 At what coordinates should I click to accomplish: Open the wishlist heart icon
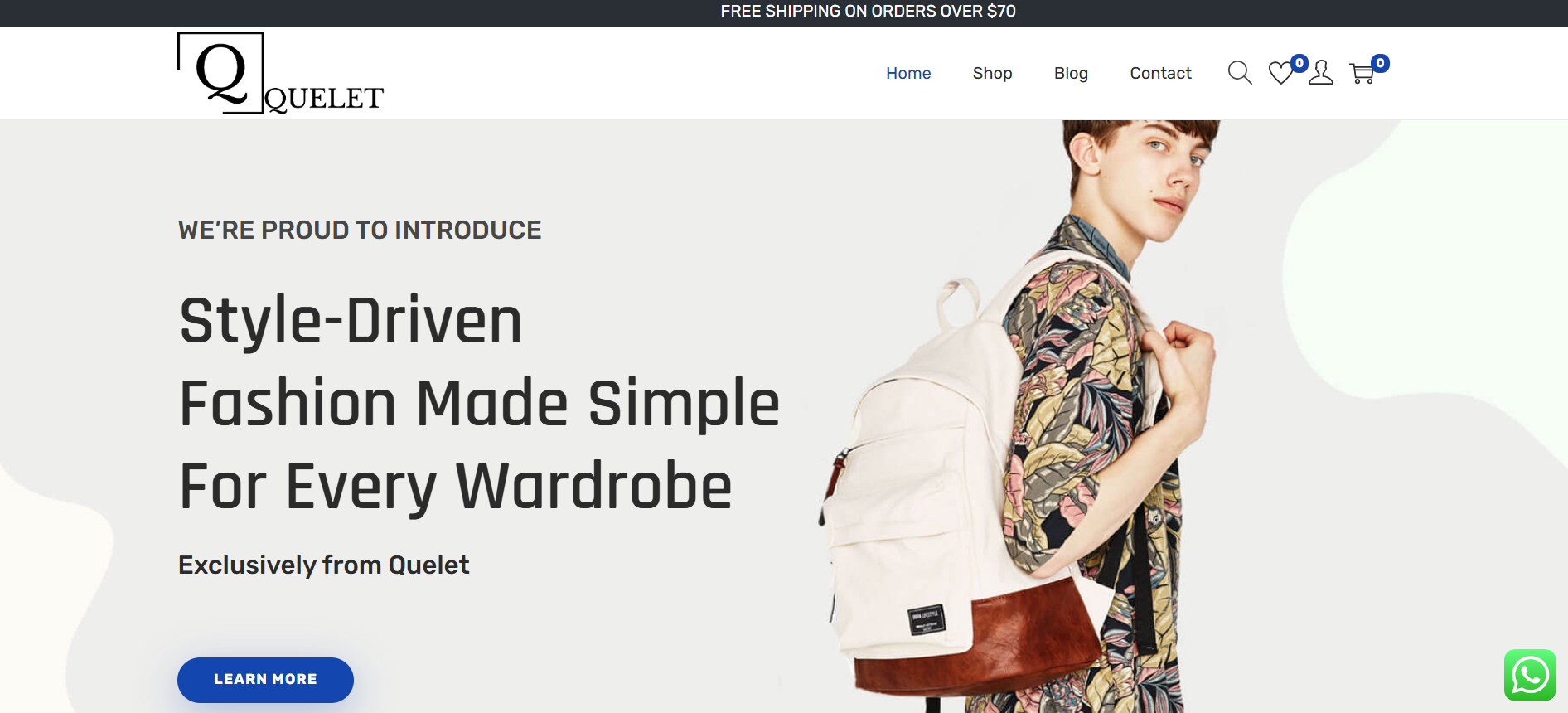pyautogui.click(x=1281, y=73)
